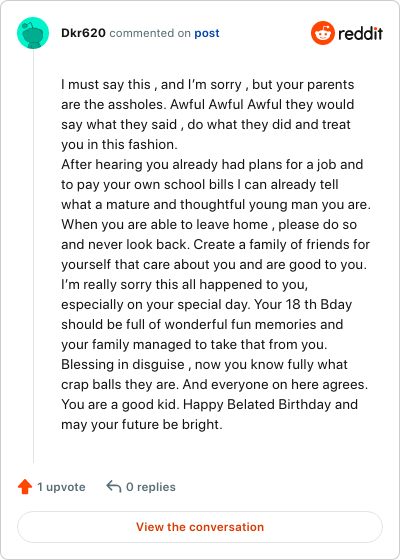
Task: Collapse the comment using the vertical thread line
Action: 34,256
